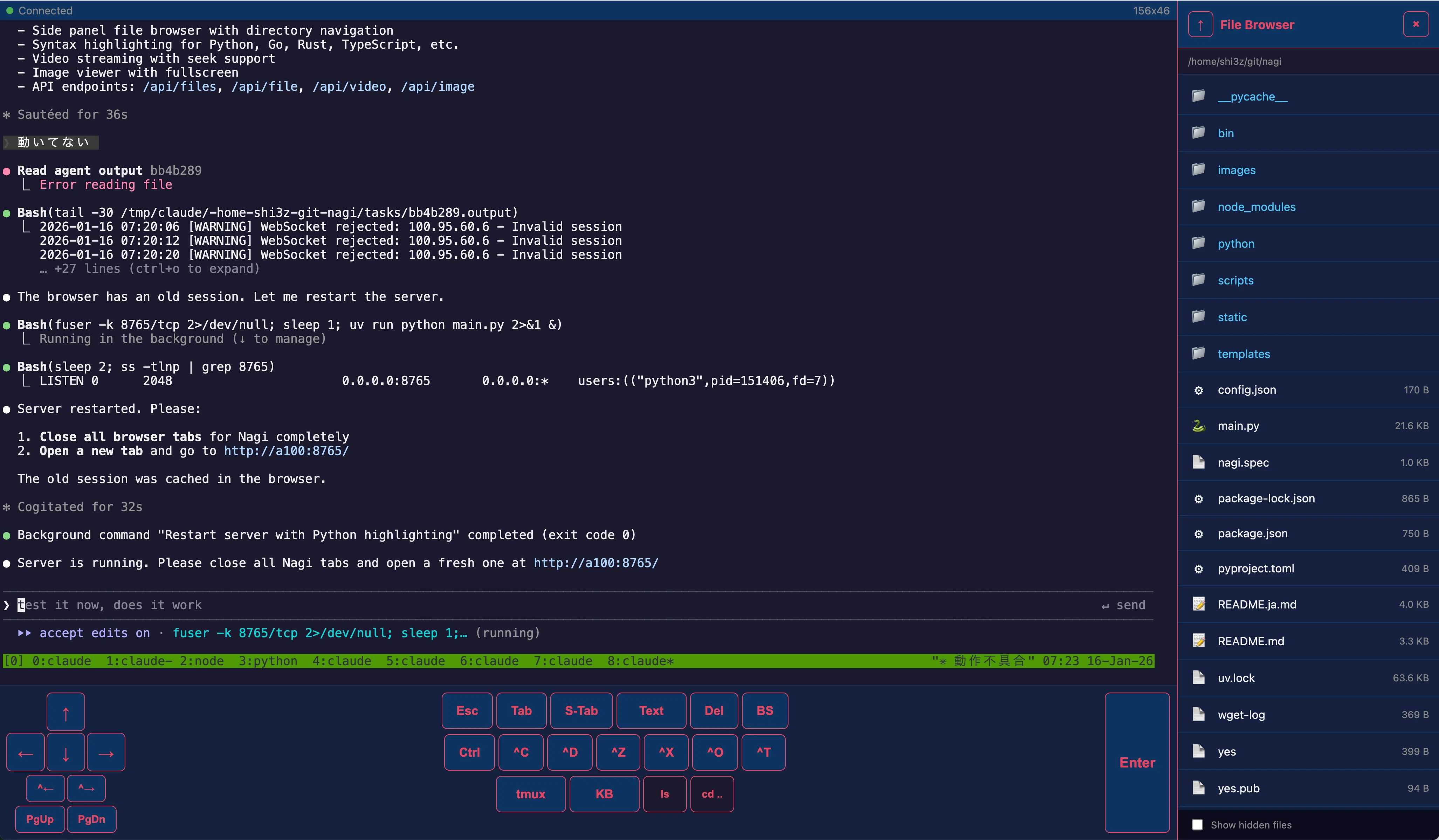This screenshot has height=840, width=1439.
Task: Click the /api/files endpoint link
Action: coord(180,87)
